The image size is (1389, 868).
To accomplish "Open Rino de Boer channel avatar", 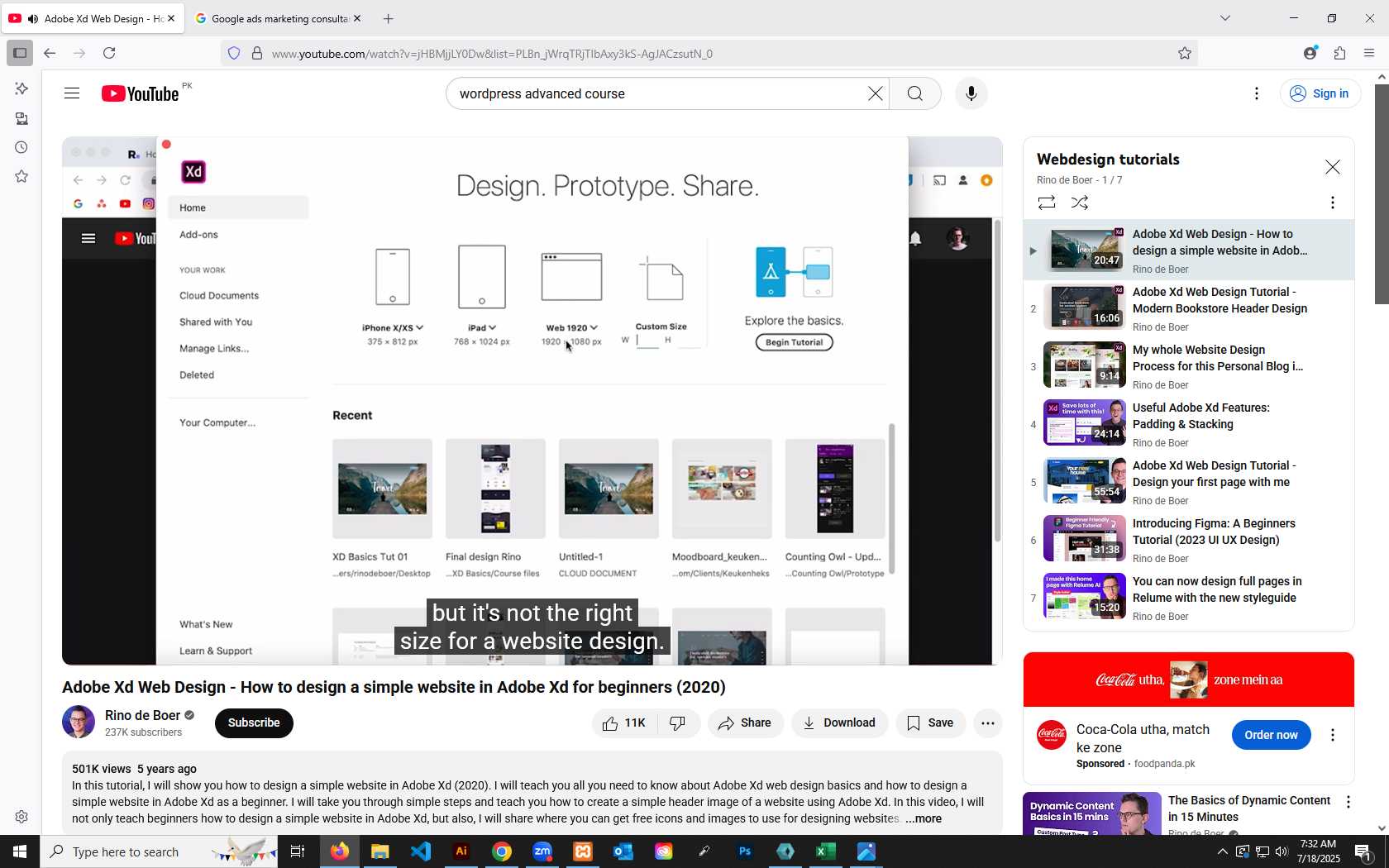I will (x=79, y=722).
